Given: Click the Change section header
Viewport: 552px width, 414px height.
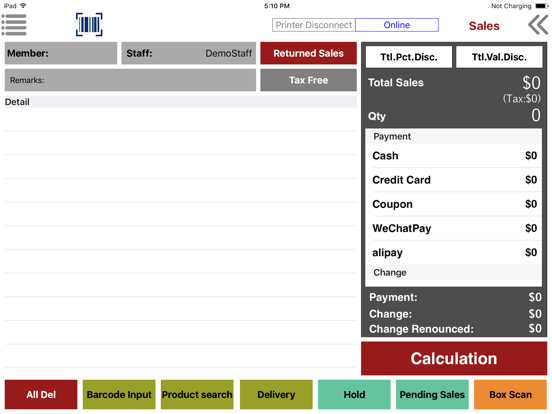Looking at the screenshot, I should (454, 272).
